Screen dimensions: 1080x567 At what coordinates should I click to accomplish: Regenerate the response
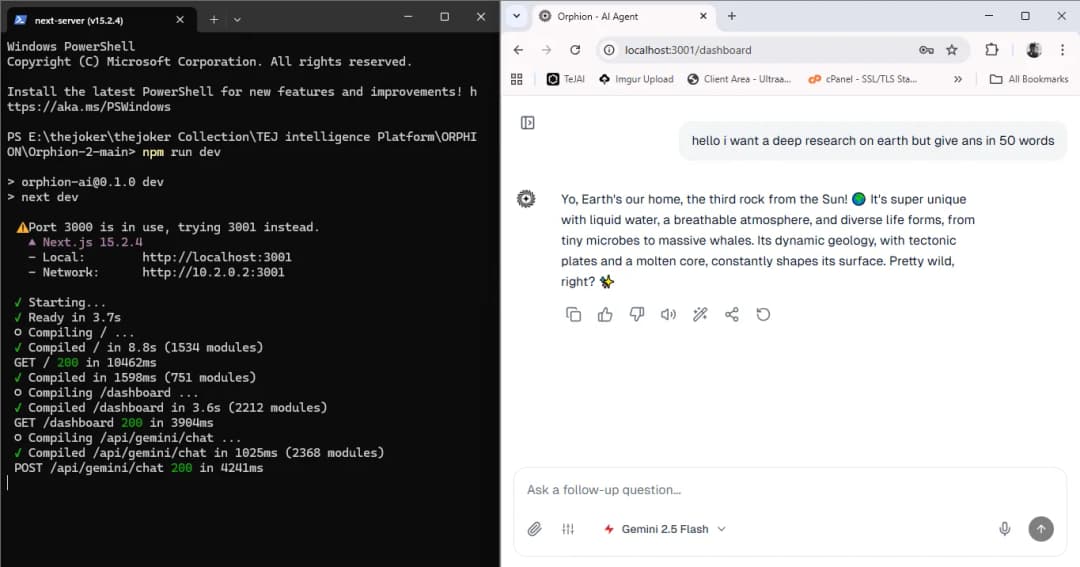(x=763, y=314)
